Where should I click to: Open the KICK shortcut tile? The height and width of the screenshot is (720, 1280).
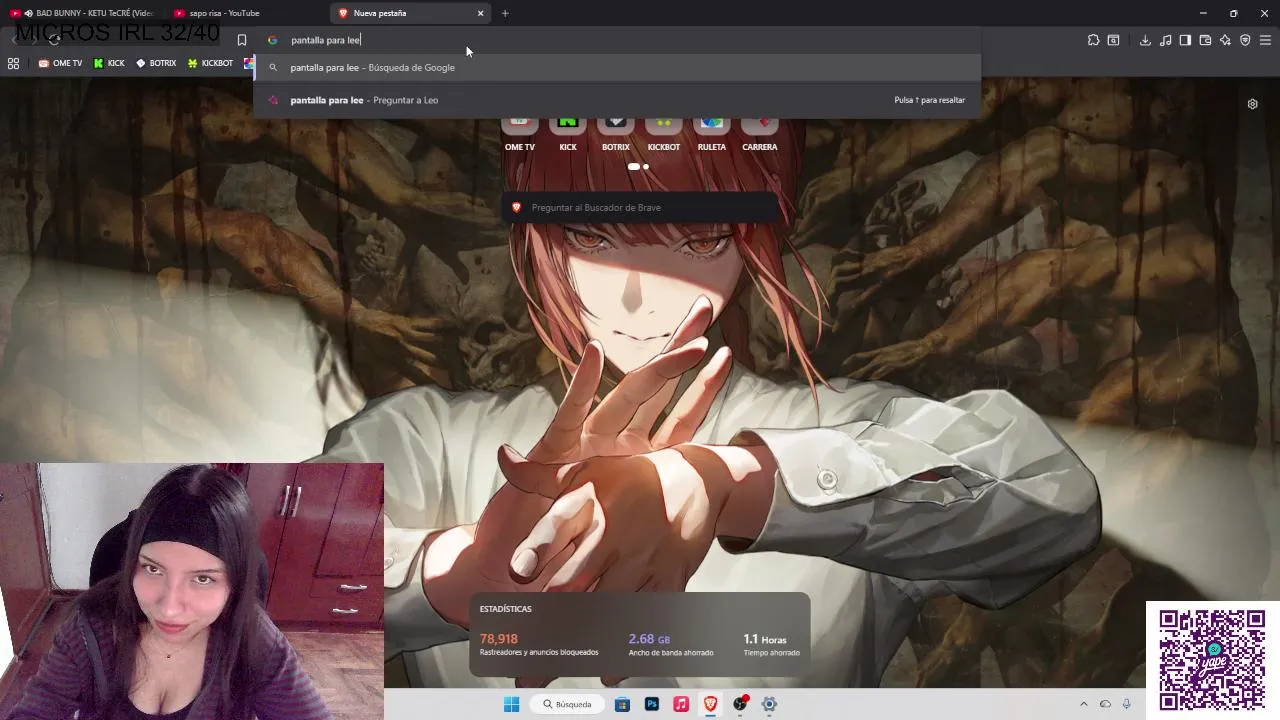pos(567,133)
